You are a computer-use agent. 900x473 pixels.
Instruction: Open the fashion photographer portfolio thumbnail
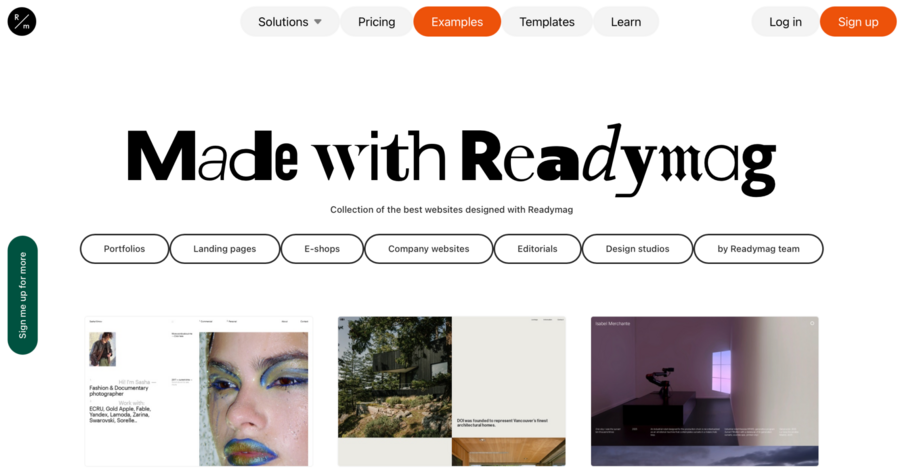(199, 391)
